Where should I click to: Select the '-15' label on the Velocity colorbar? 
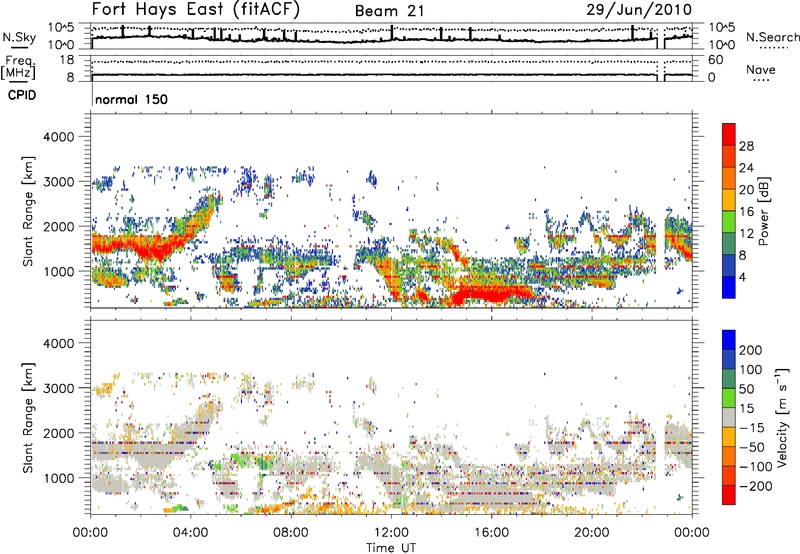(752, 428)
